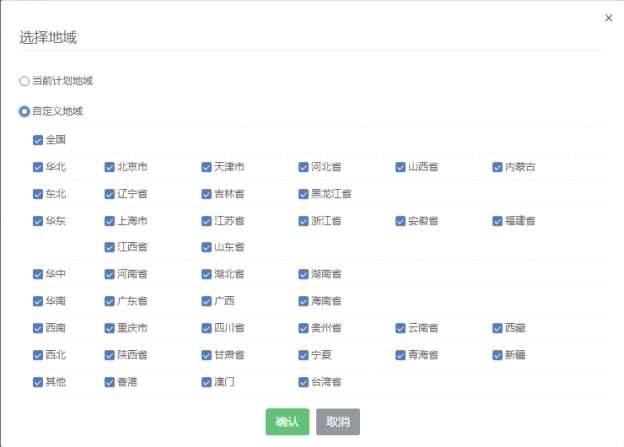Toggle the 新疆 checkbox

pos(497,355)
